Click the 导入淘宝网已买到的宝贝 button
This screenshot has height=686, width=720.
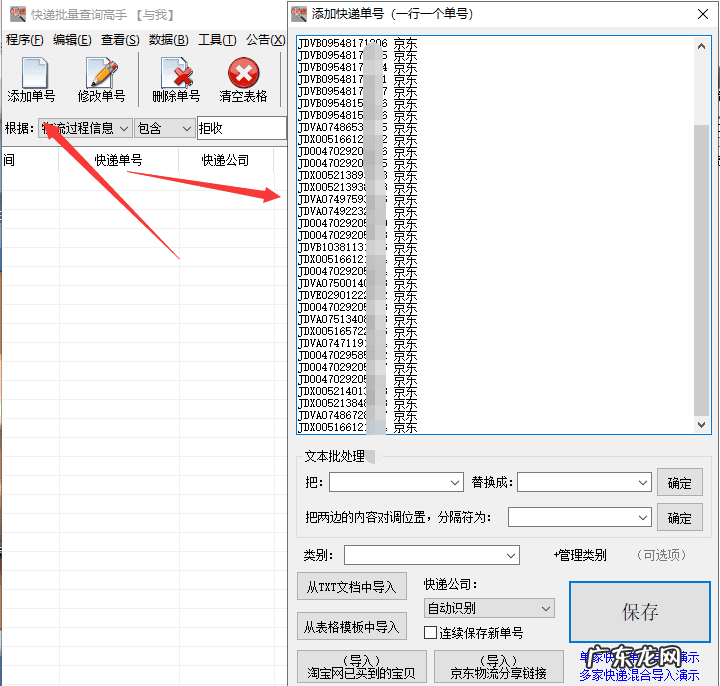click(362, 667)
